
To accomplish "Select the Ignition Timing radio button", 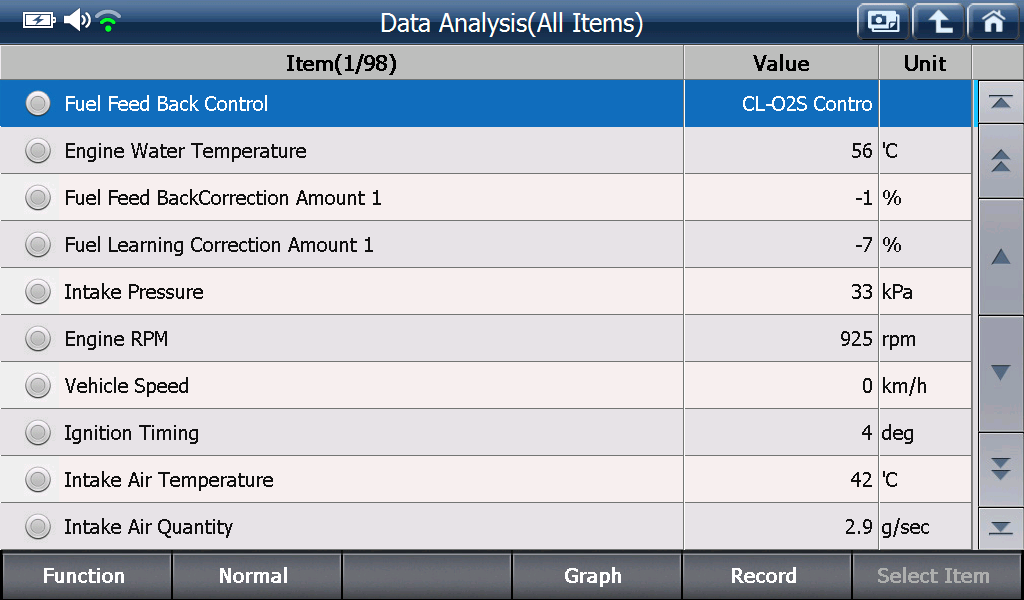I will point(38,432).
